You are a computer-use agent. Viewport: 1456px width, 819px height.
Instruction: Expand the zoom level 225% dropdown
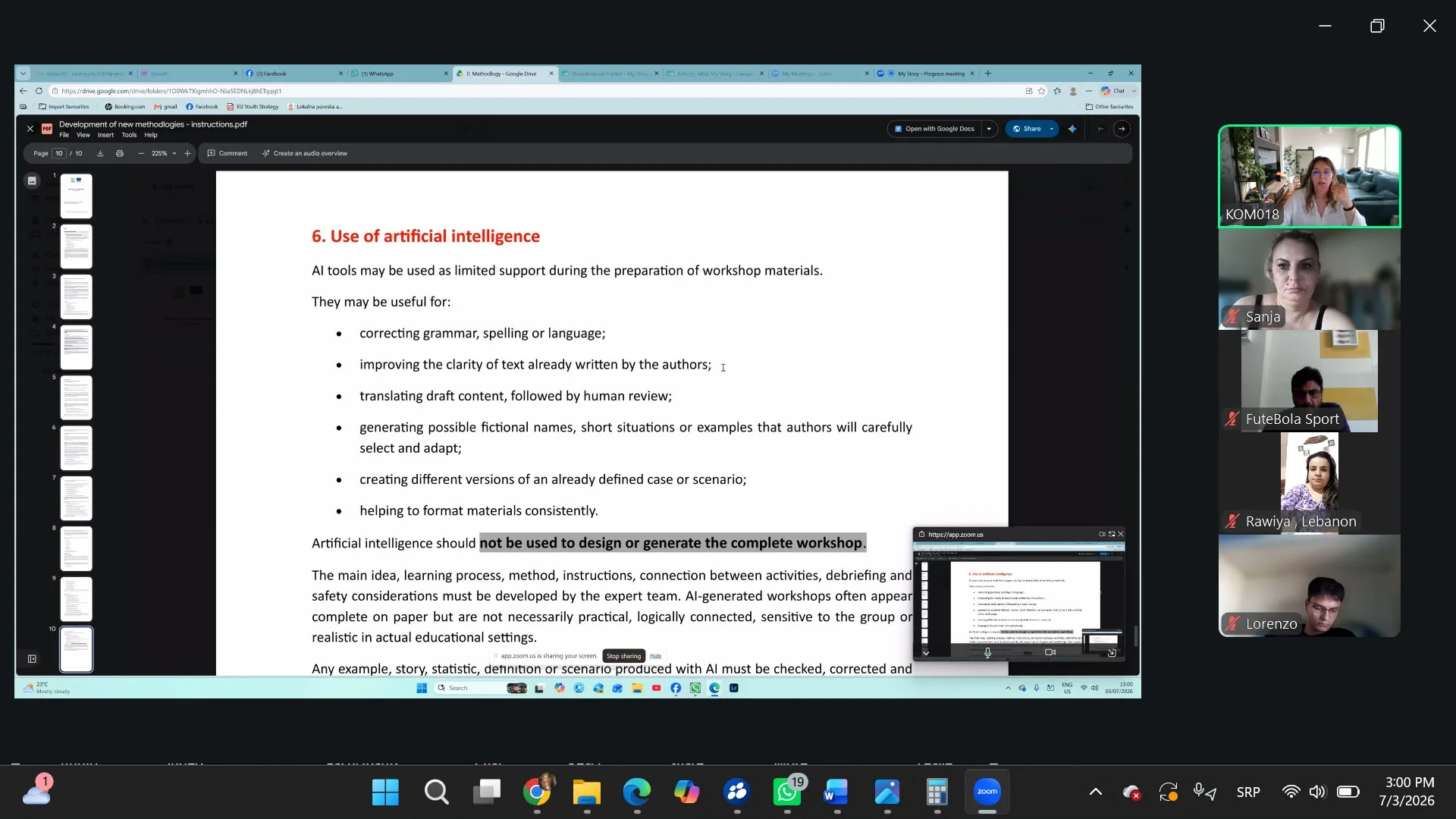point(174,153)
